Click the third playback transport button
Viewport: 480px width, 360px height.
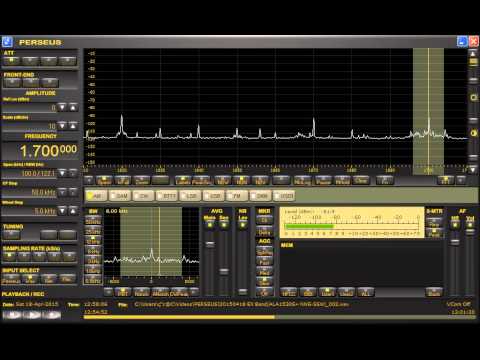click(x=52, y=315)
